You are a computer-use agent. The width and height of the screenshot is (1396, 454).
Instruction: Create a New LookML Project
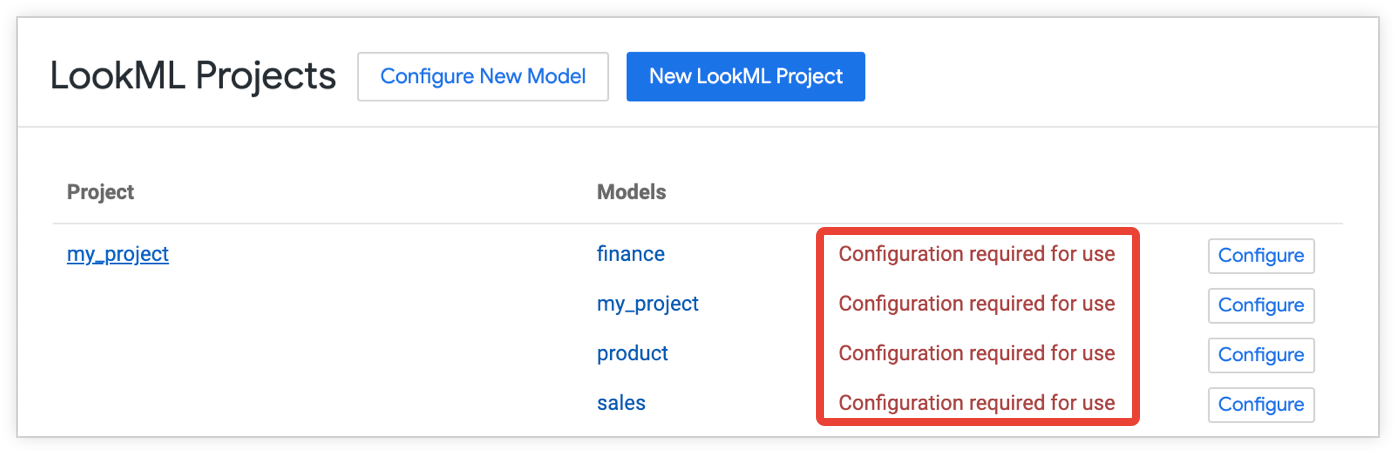(745, 77)
